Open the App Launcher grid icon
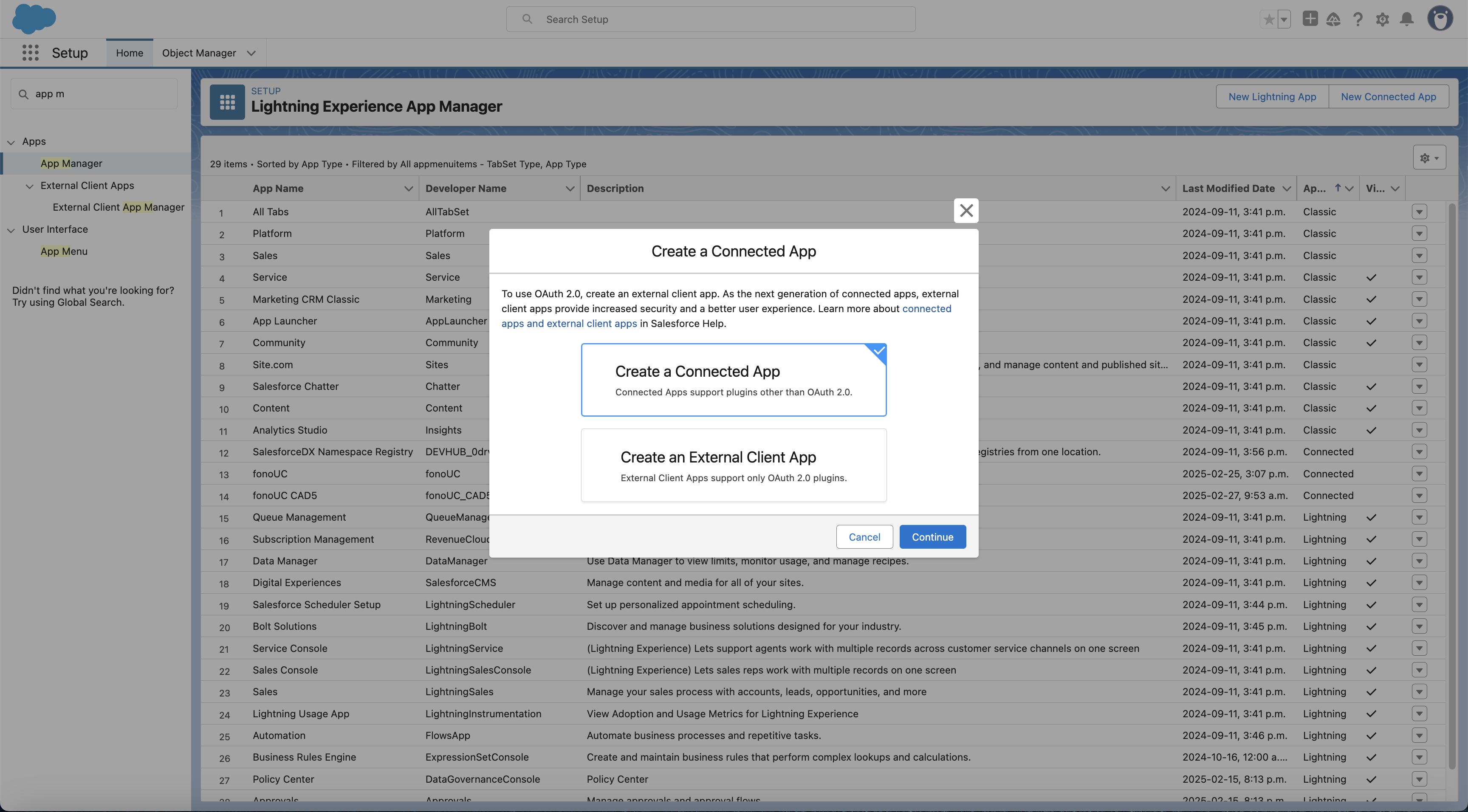 click(x=30, y=53)
